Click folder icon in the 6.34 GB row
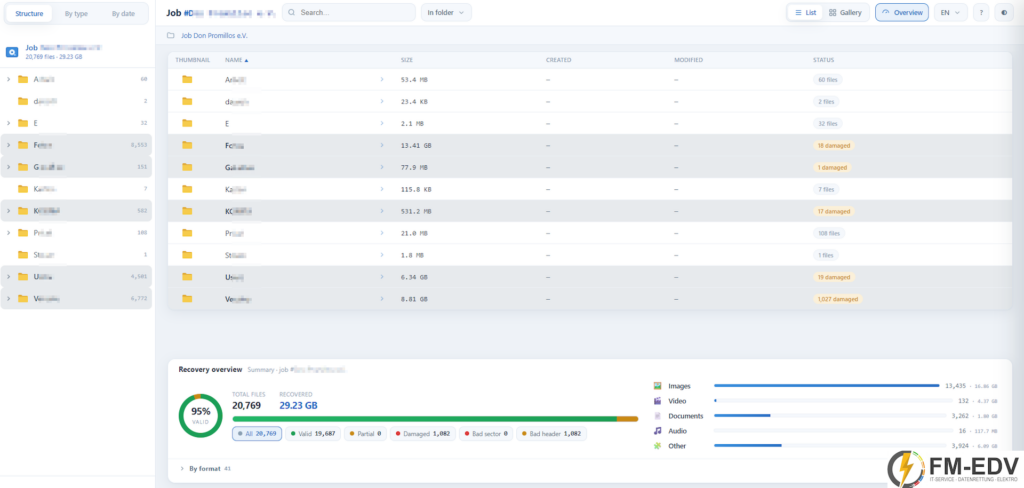This screenshot has height=488, width=1024. (187, 277)
